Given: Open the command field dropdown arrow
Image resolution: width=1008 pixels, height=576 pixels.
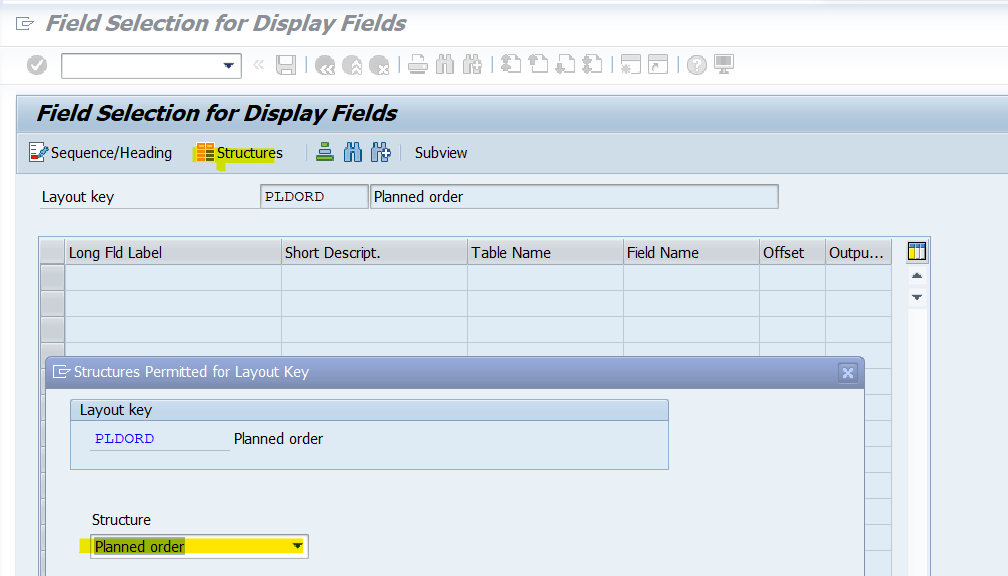Looking at the screenshot, I should (228, 66).
